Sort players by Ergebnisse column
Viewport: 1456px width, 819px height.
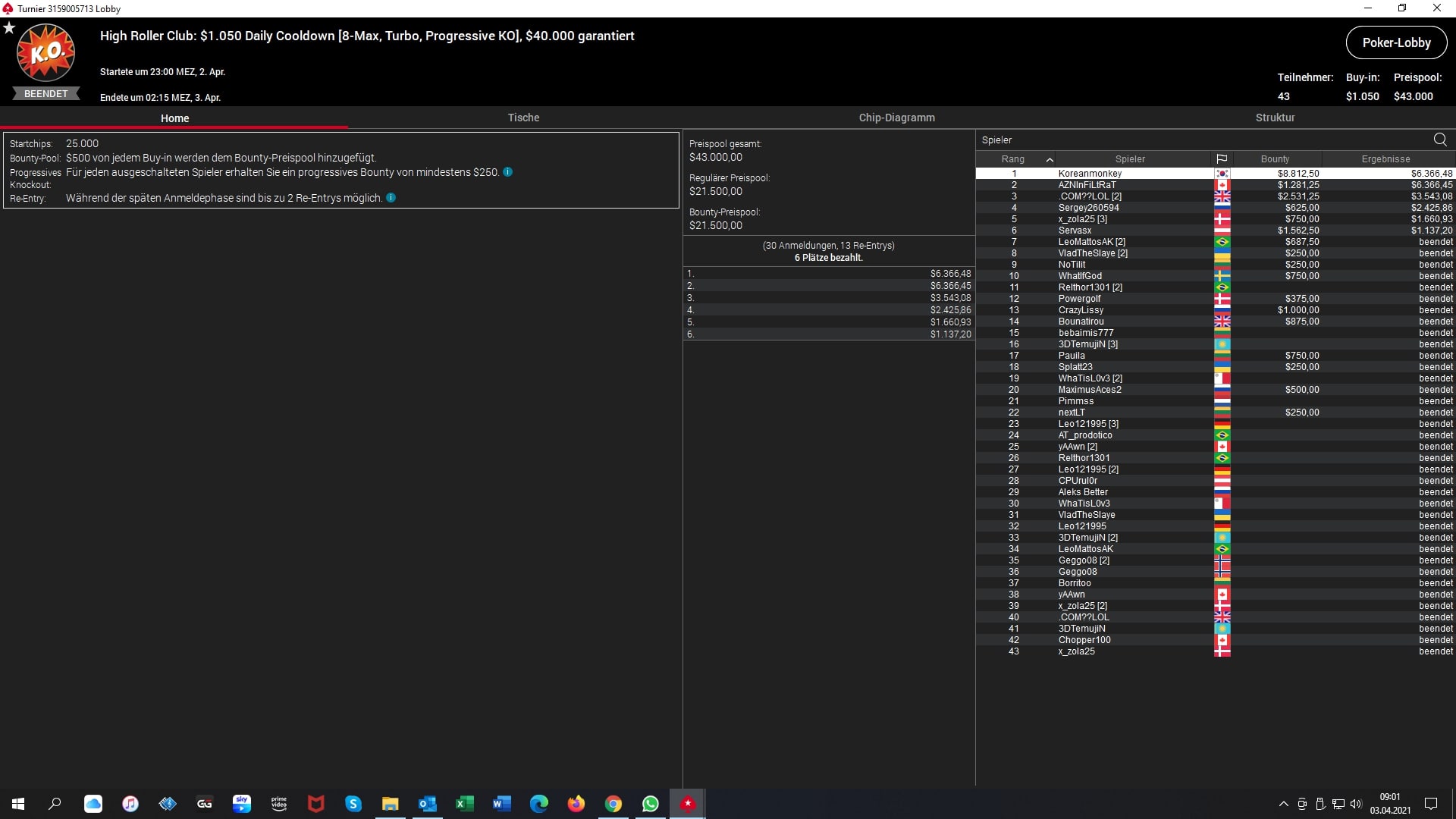coord(1385,159)
